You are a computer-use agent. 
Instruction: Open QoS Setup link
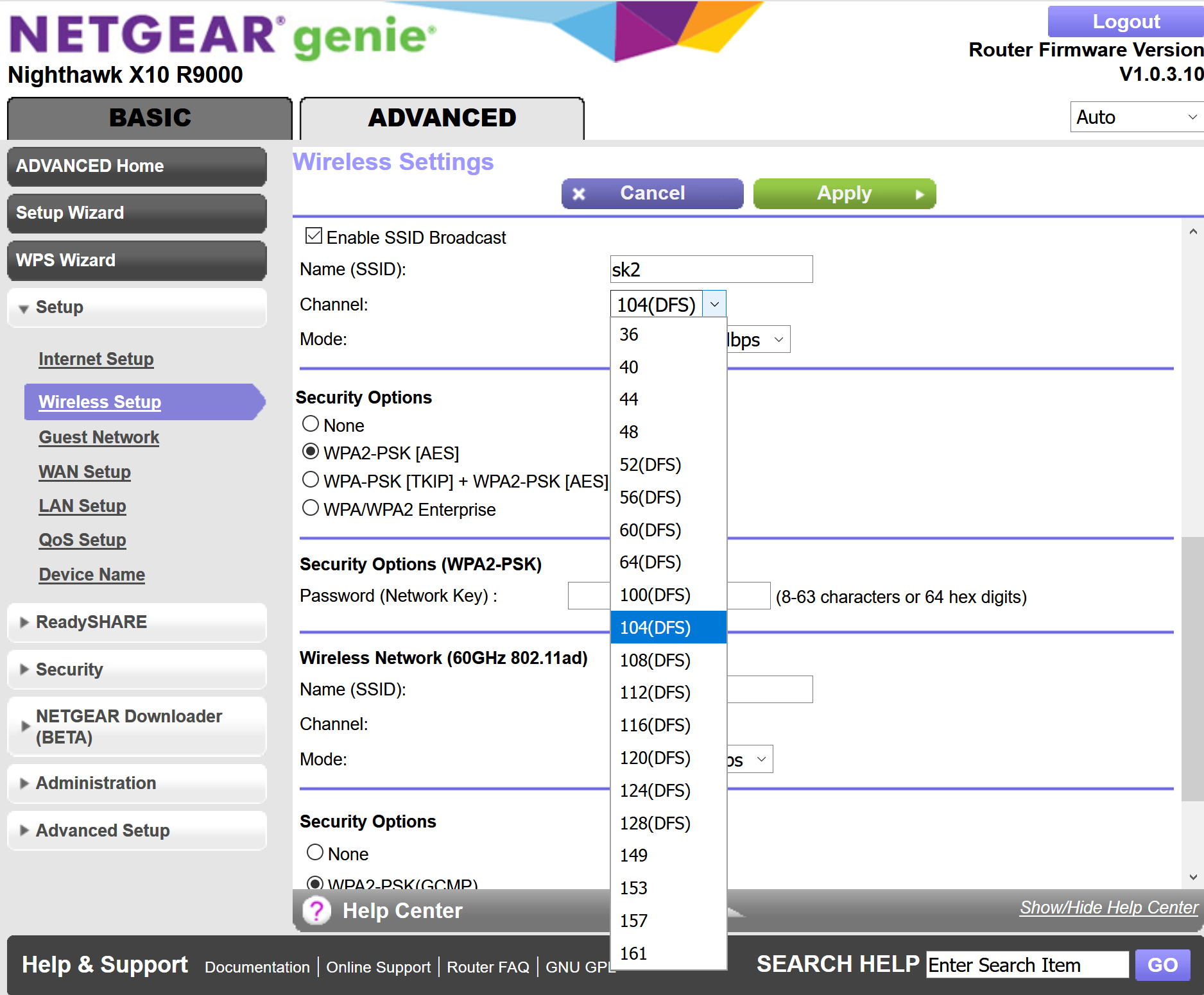point(82,540)
